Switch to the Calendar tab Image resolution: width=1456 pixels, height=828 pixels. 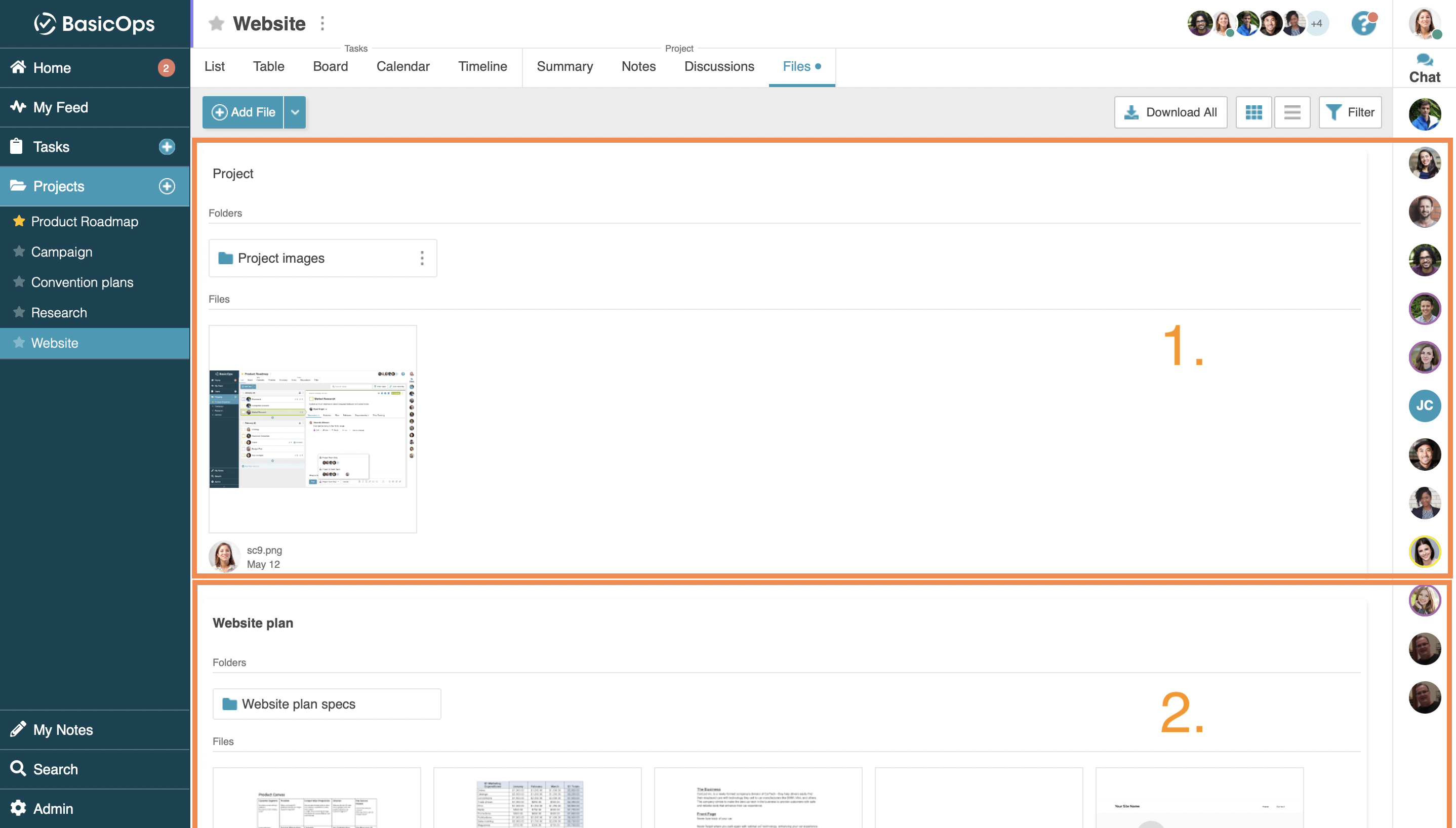(x=402, y=66)
